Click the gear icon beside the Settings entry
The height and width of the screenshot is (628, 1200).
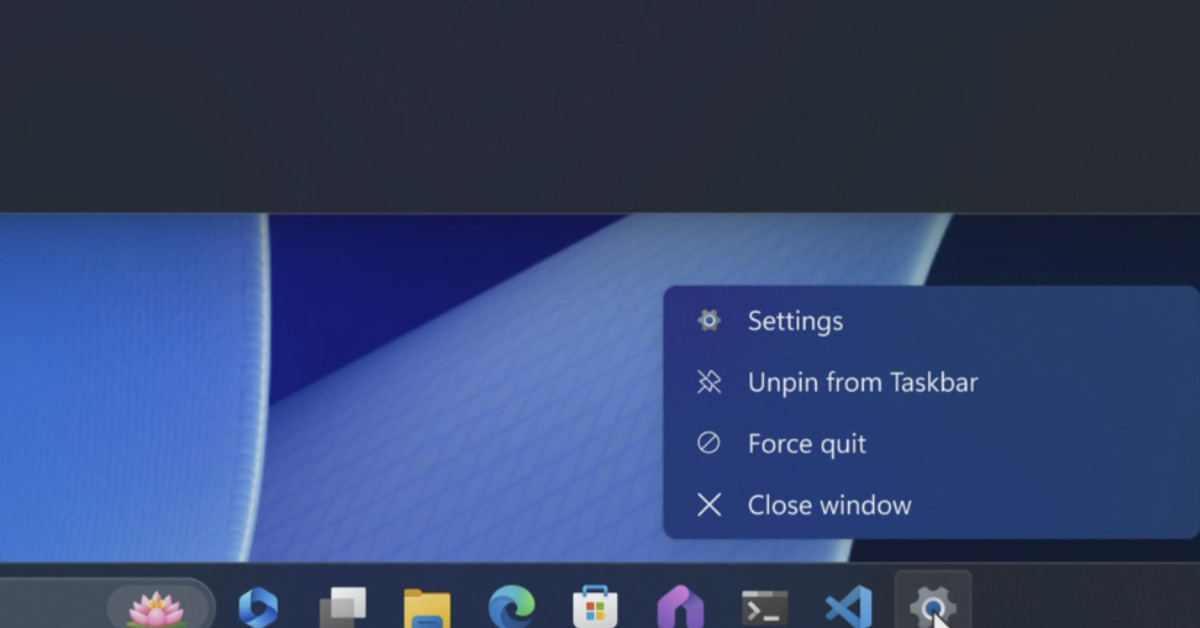[709, 320]
